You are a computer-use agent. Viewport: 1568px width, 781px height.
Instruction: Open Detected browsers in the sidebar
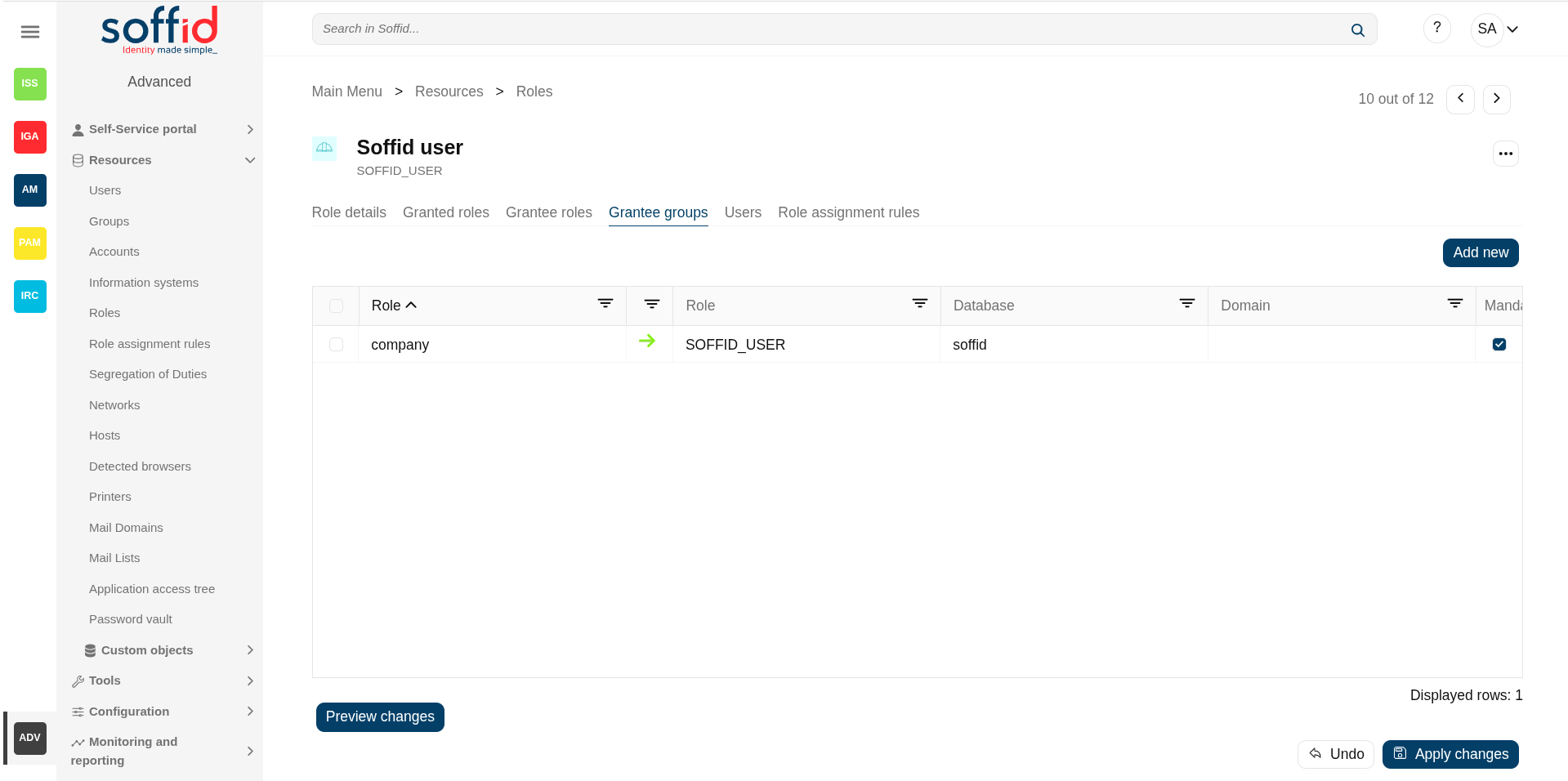(140, 466)
